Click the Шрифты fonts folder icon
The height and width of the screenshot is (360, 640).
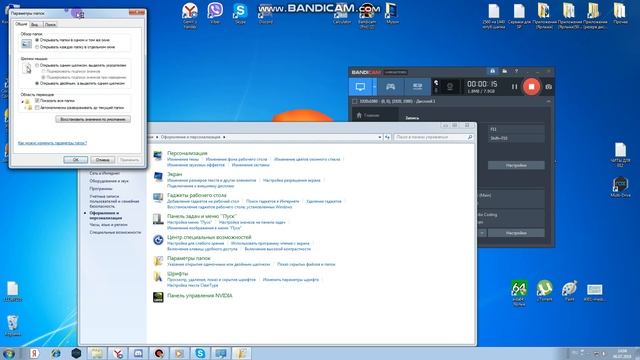click(158, 277)
